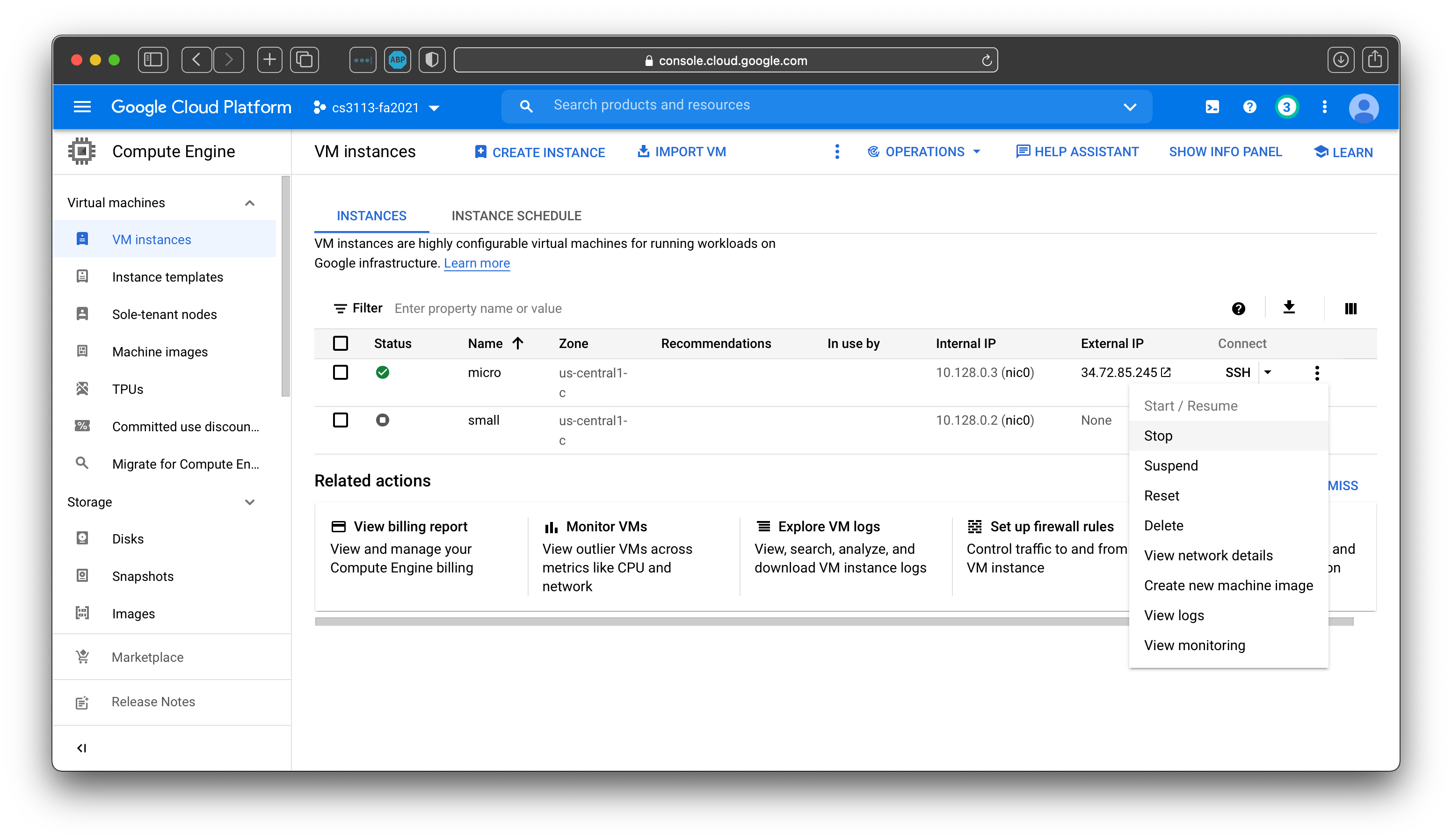The image size is (1452, 840).
Task: Open the SSH connection dropdown for micro
Action: click(1268, 372)
